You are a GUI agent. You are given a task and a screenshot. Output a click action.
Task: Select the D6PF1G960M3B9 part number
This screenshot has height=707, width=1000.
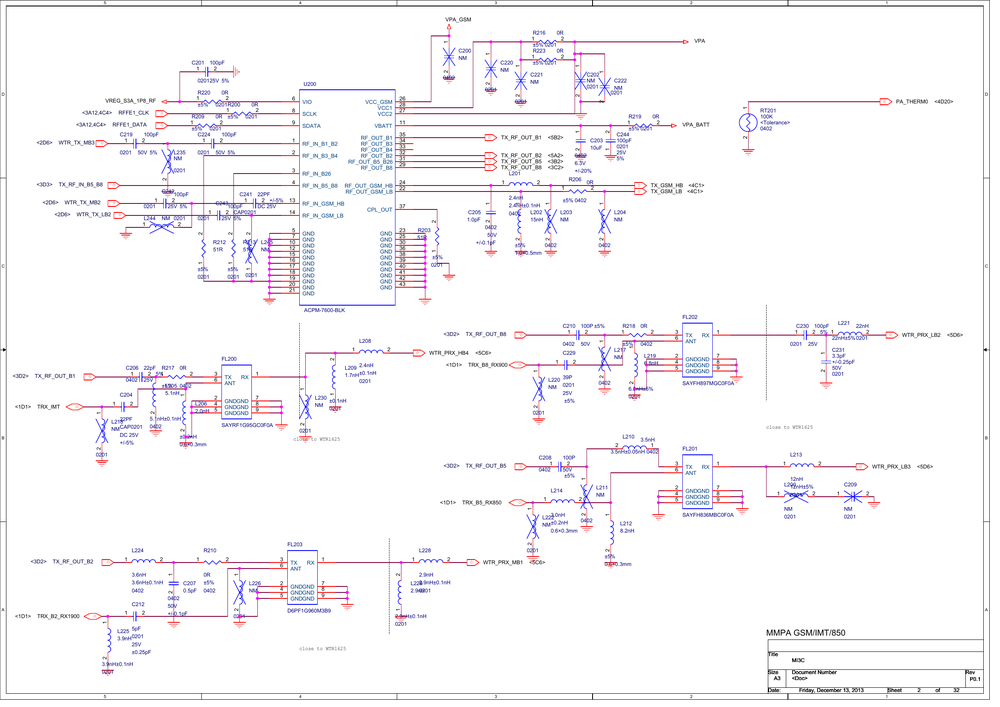click(x=309, y=611)
